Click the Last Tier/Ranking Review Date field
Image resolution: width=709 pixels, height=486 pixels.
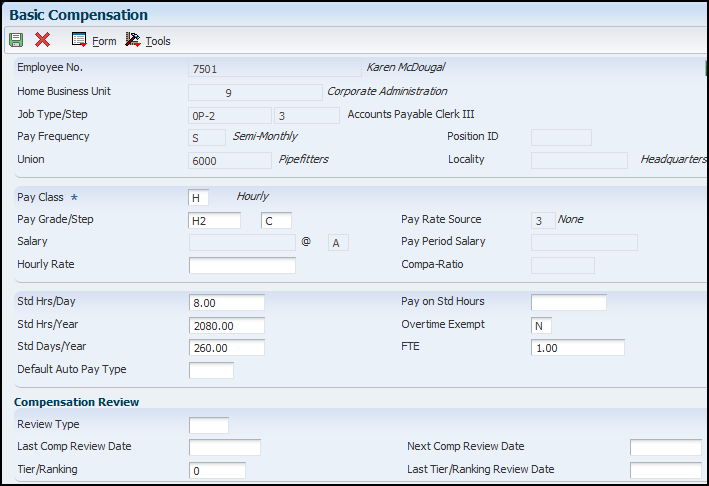(x=666, y=471)
